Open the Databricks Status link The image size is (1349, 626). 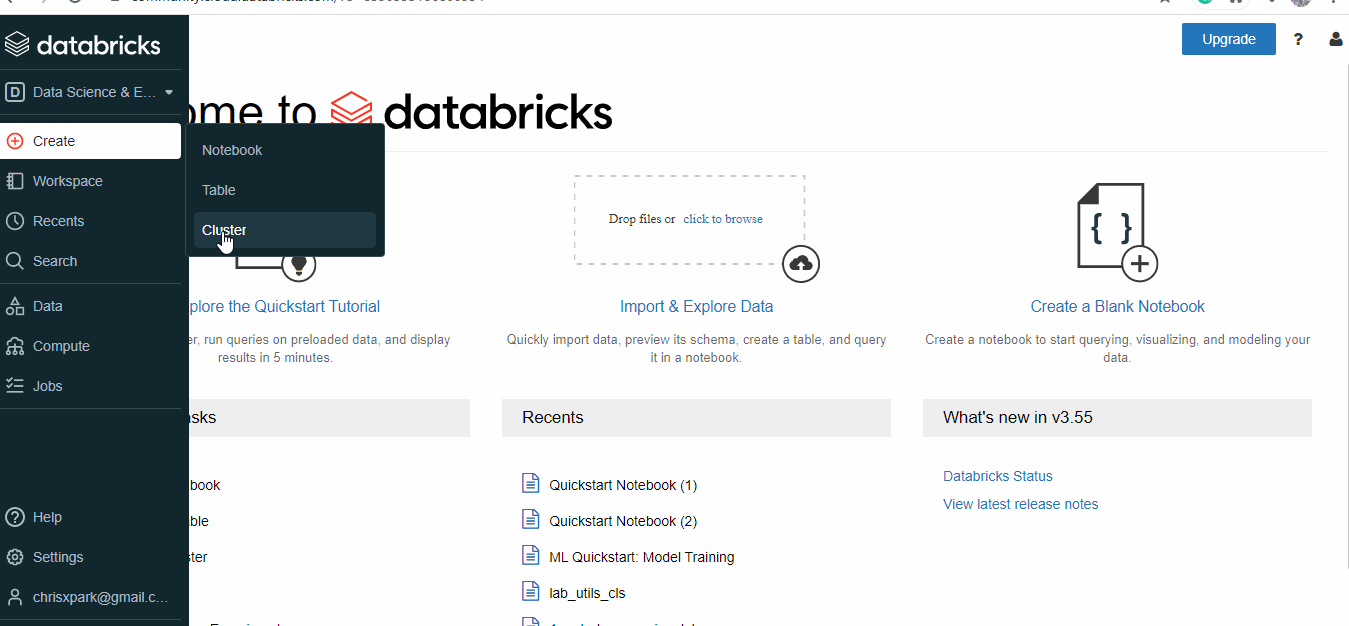tap(997, 476)
